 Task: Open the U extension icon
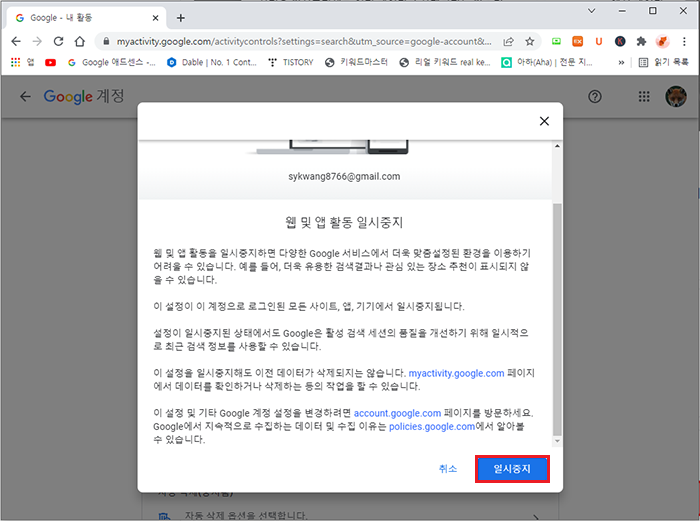599,42
